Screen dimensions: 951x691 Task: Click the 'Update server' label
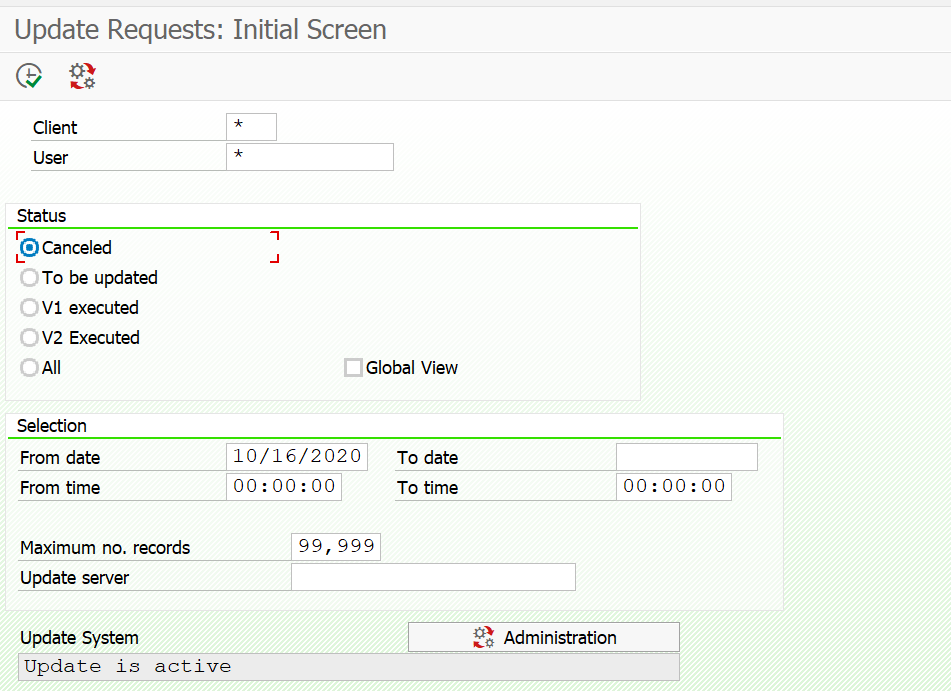tap(75, 578)
